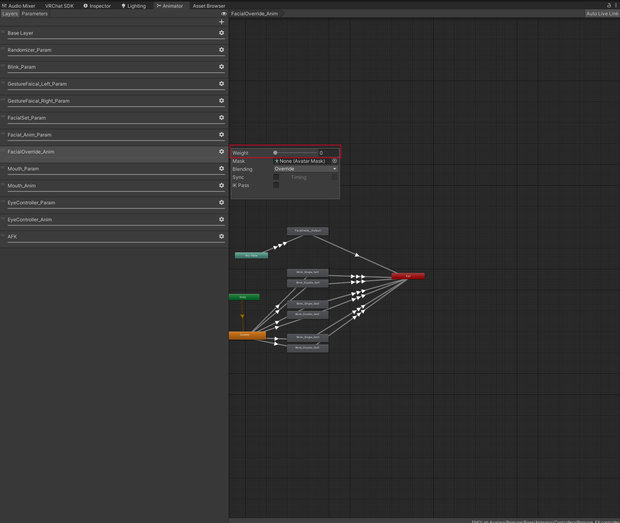620x523 pixels.
Task: Enable the IK Pass checkbox
Action: click(276, 185)
